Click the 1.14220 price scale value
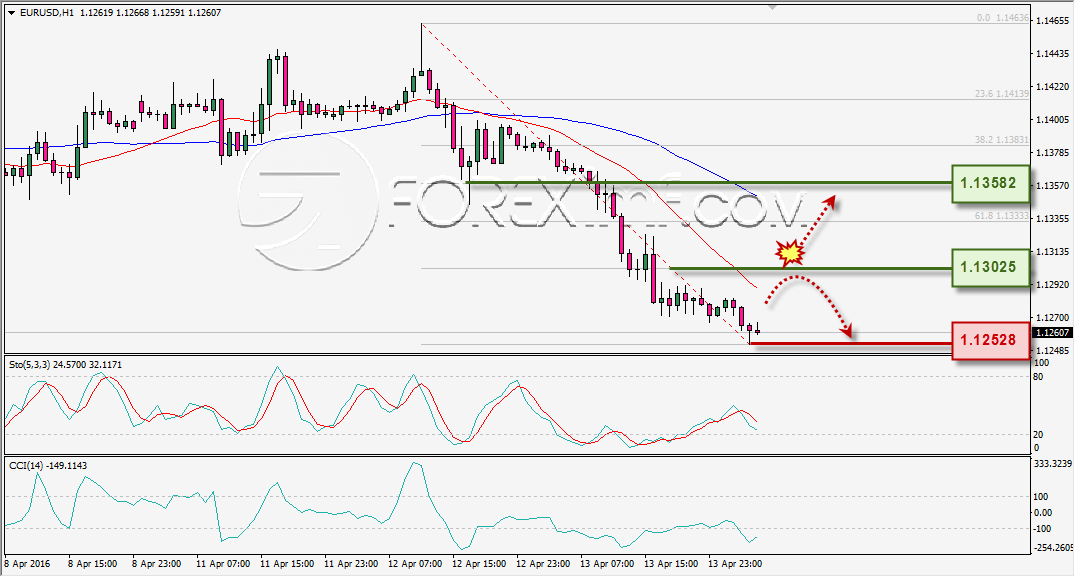 coord(1052,86)
